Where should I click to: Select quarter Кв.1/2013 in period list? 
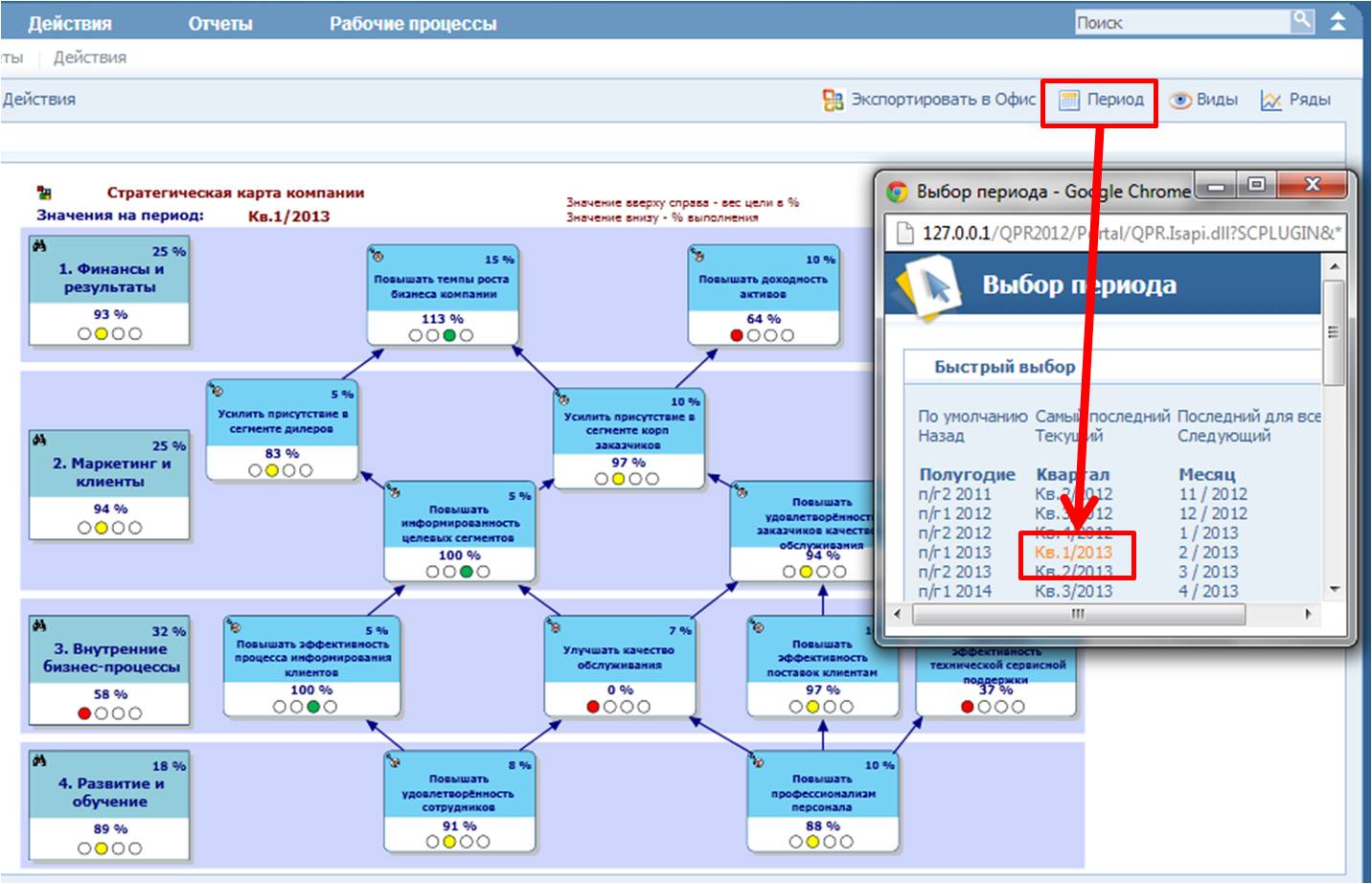1073,553
